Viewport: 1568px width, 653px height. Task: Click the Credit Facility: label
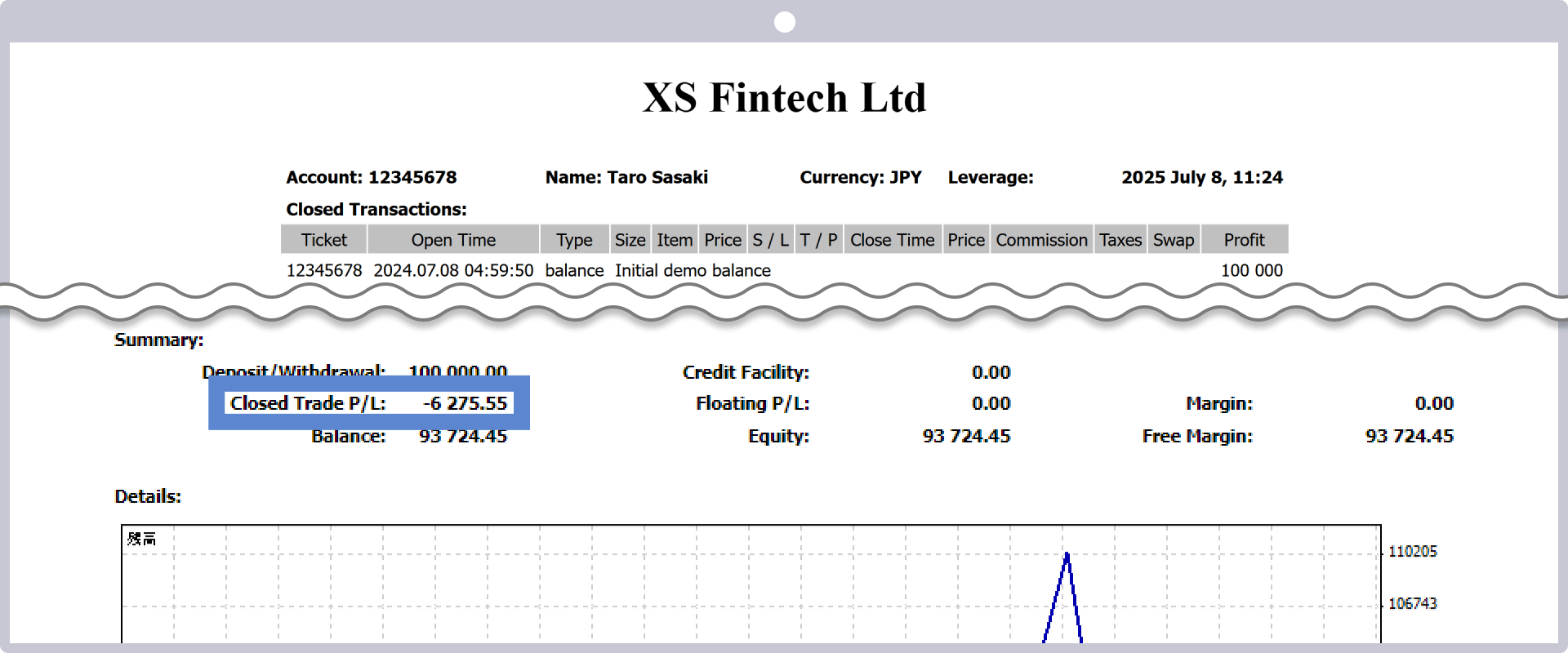point(746,372)
